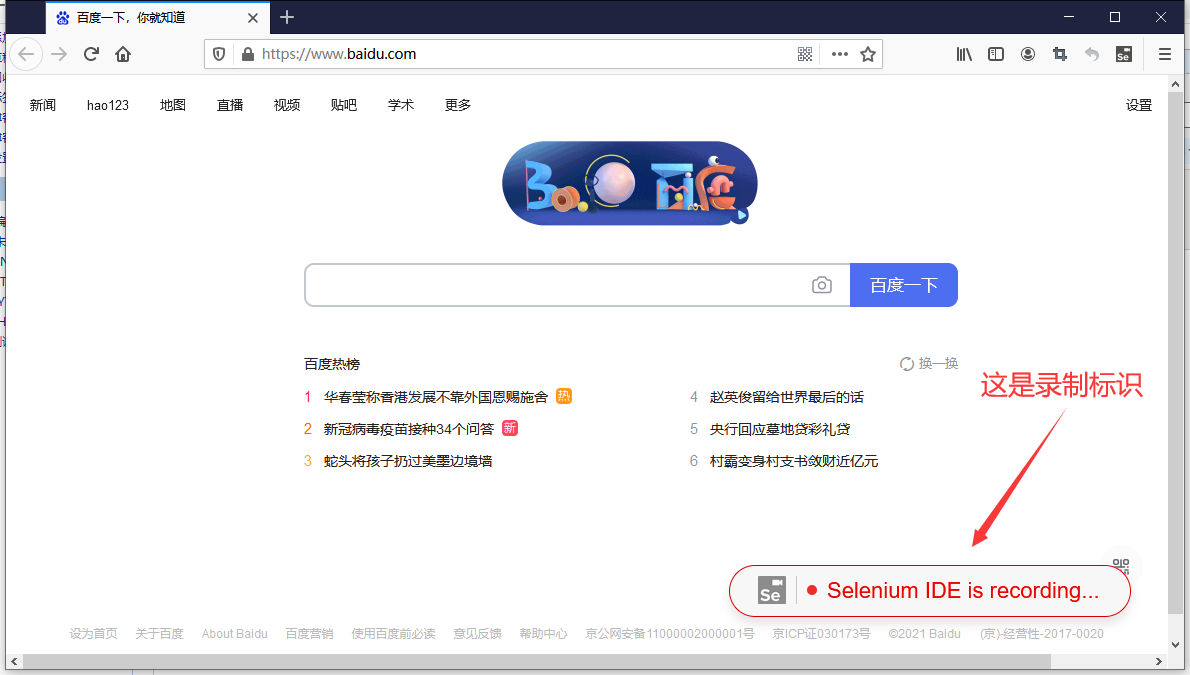The height and width of the screenshot is (675, 1190).
Task: Open Selenium IDE extension toolbar icon
Action: (1124, 54)
